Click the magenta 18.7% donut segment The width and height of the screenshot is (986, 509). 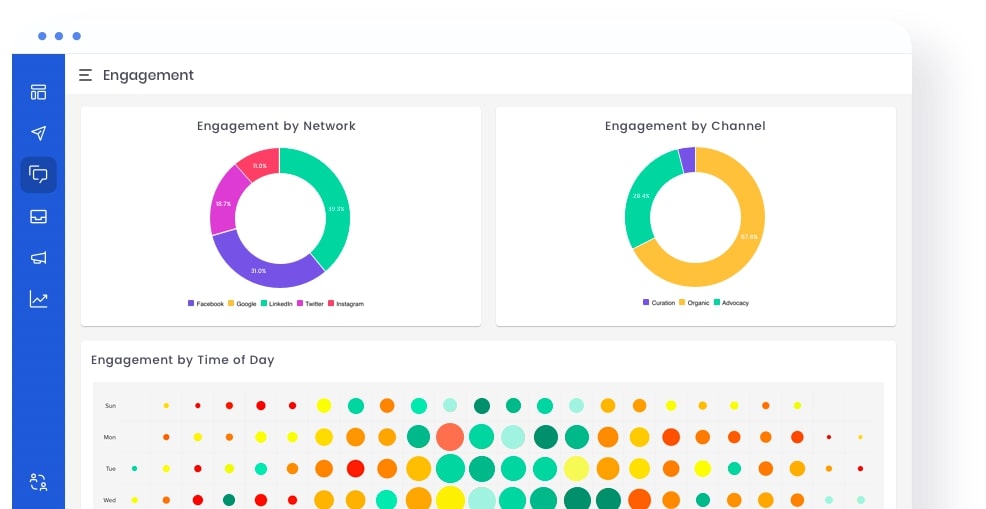(223, 203)
